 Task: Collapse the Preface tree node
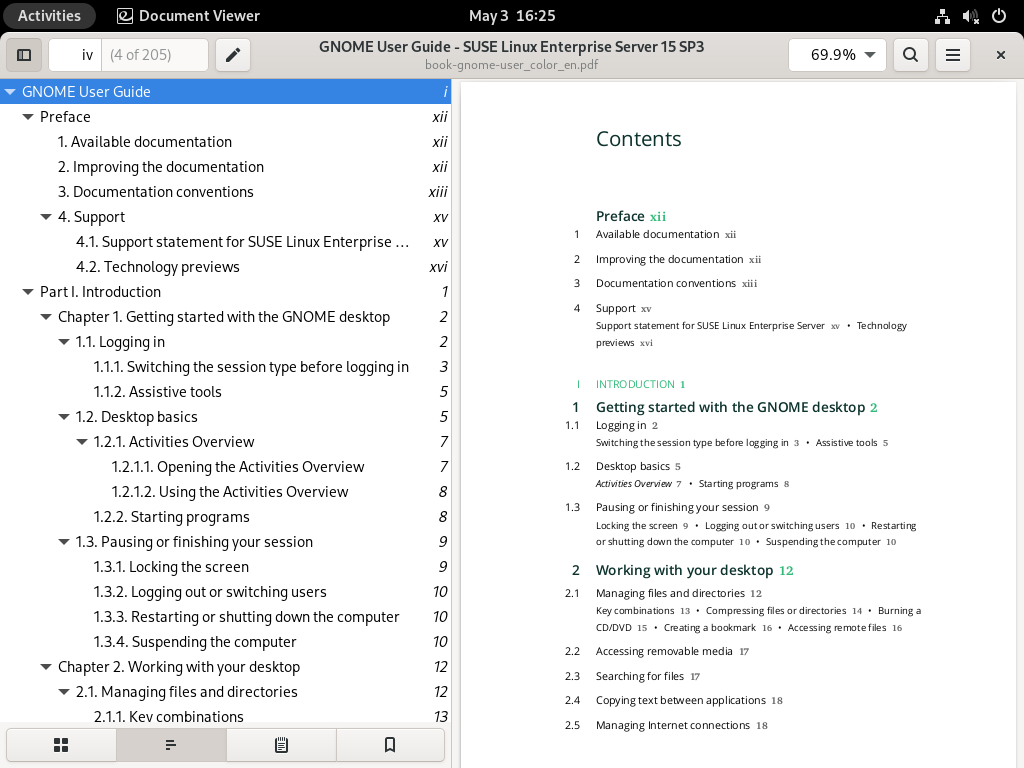[x=28, y=117]
